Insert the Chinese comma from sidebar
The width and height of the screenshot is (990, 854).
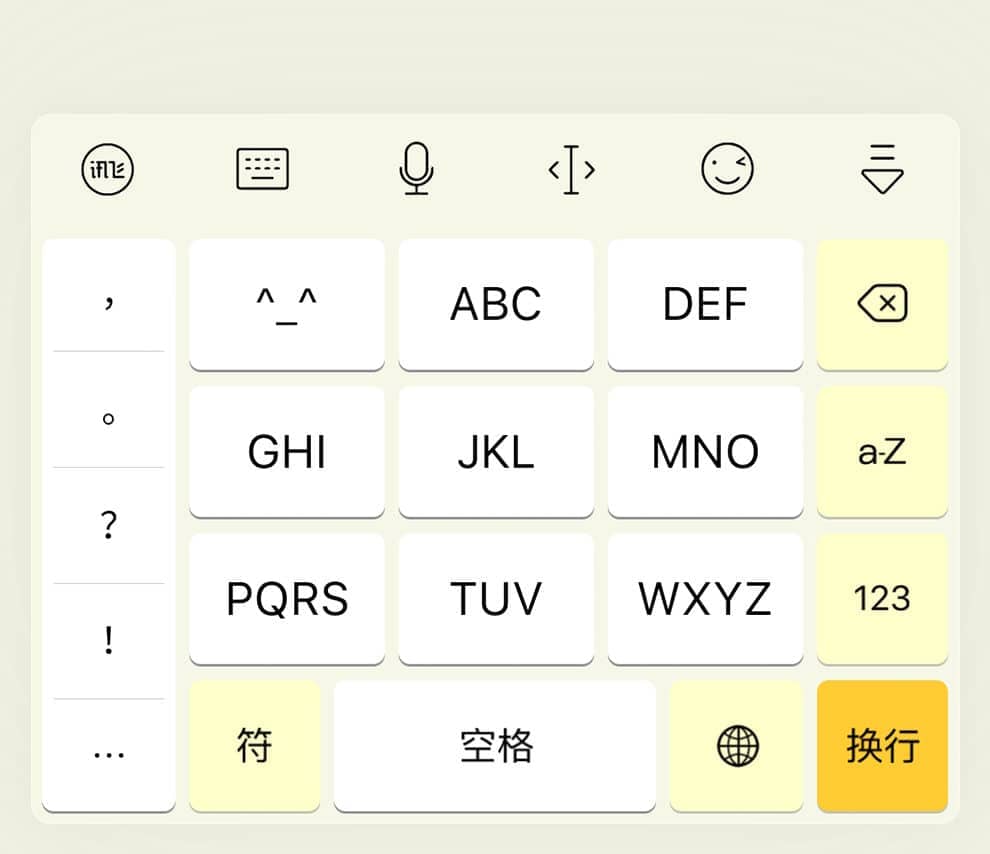pos(109,297)
